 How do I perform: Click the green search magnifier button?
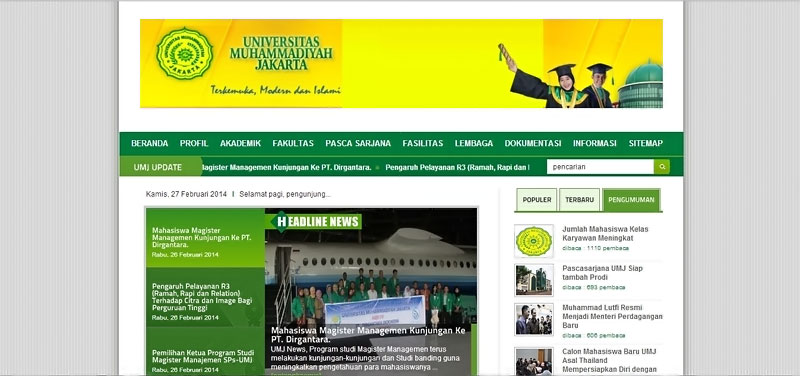point(662,167)
